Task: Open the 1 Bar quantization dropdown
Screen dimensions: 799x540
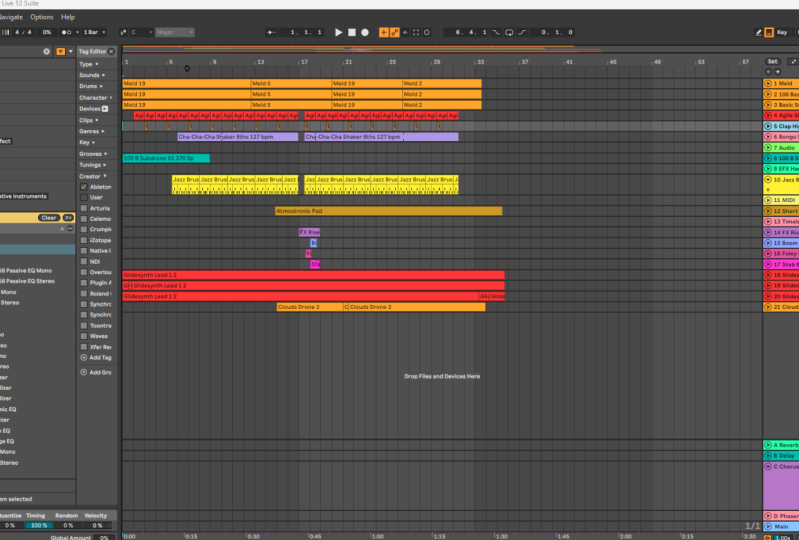Action: [94, 32]
